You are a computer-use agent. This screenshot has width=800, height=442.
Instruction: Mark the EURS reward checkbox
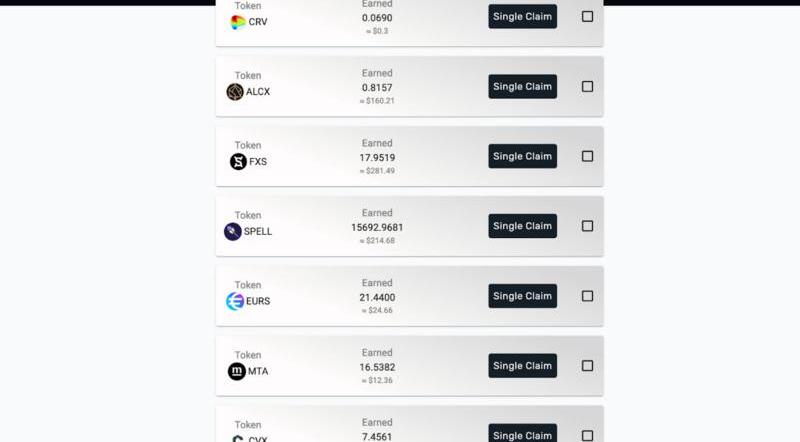point(587,296)
